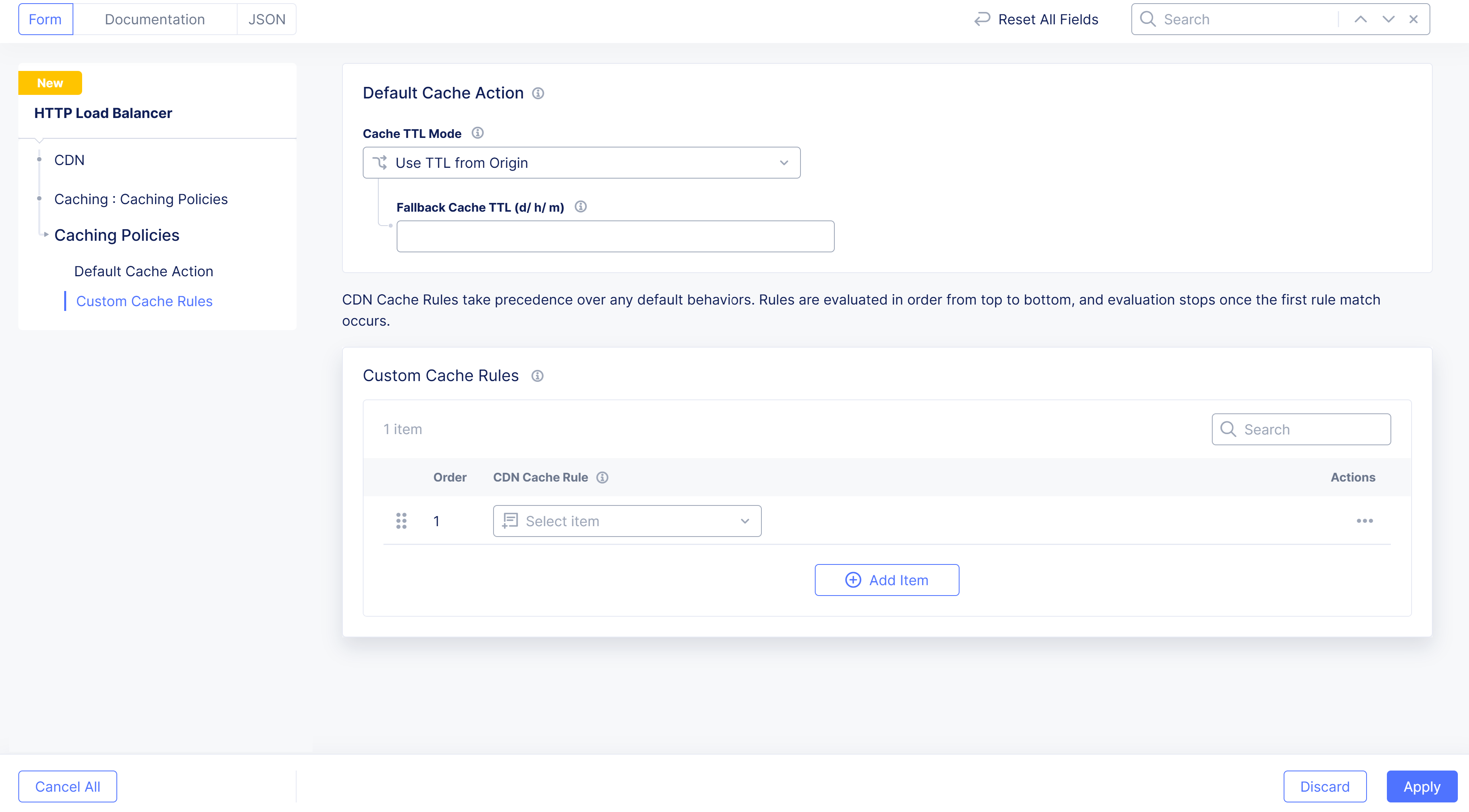This screenshot has width=1469, height=812.
Task: Clear the top search field
Action: pos(1413,20)
